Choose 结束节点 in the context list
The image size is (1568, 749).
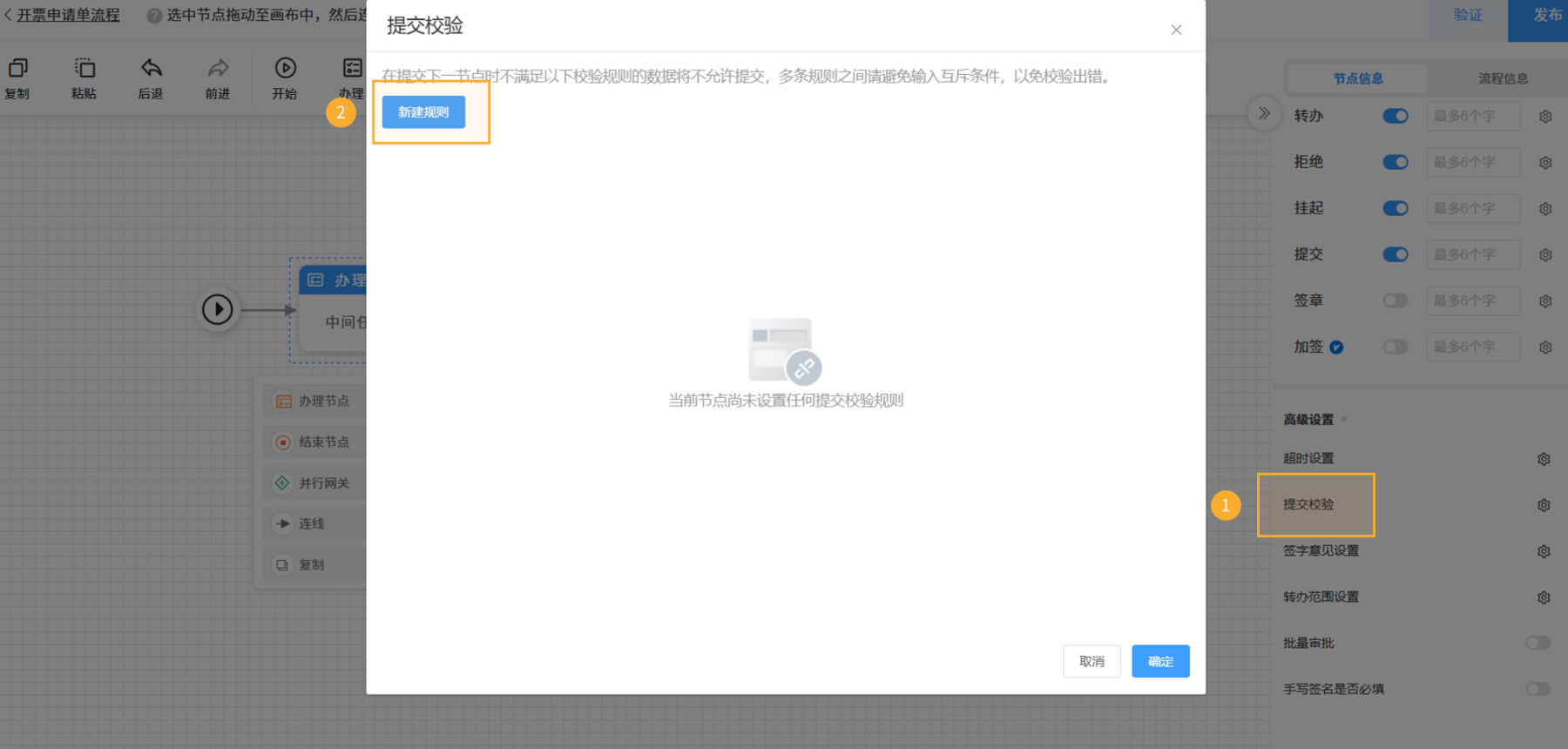coord(314,442)
